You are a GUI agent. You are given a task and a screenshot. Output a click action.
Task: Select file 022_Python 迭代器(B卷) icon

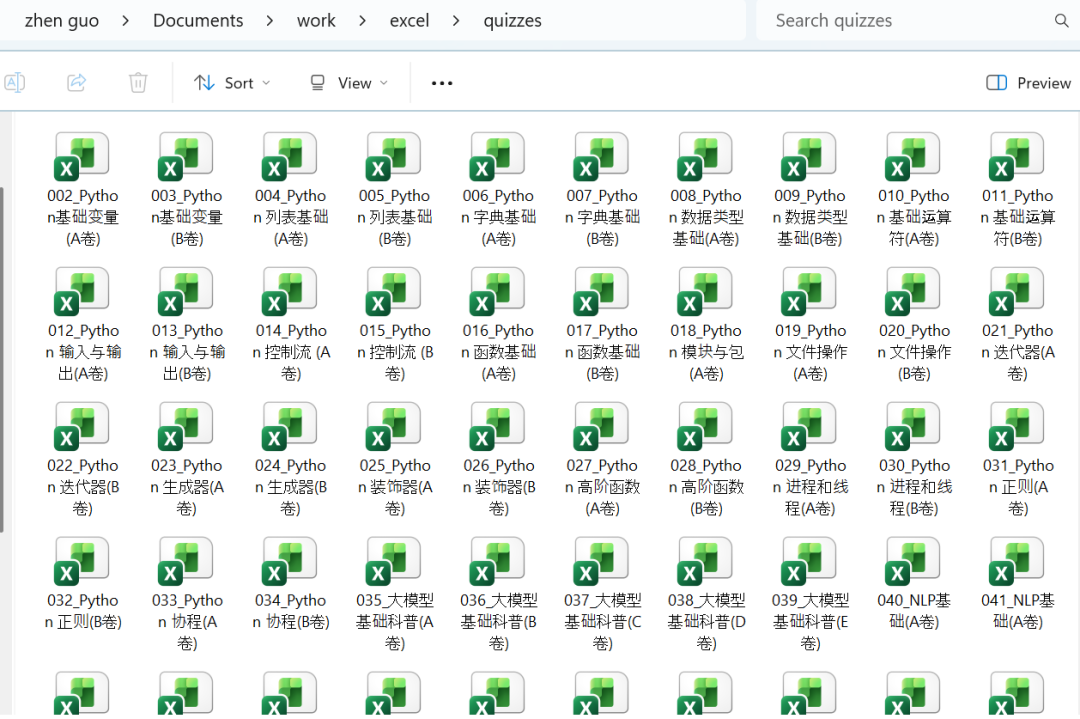pyautogui.click(x=82, y=428)
